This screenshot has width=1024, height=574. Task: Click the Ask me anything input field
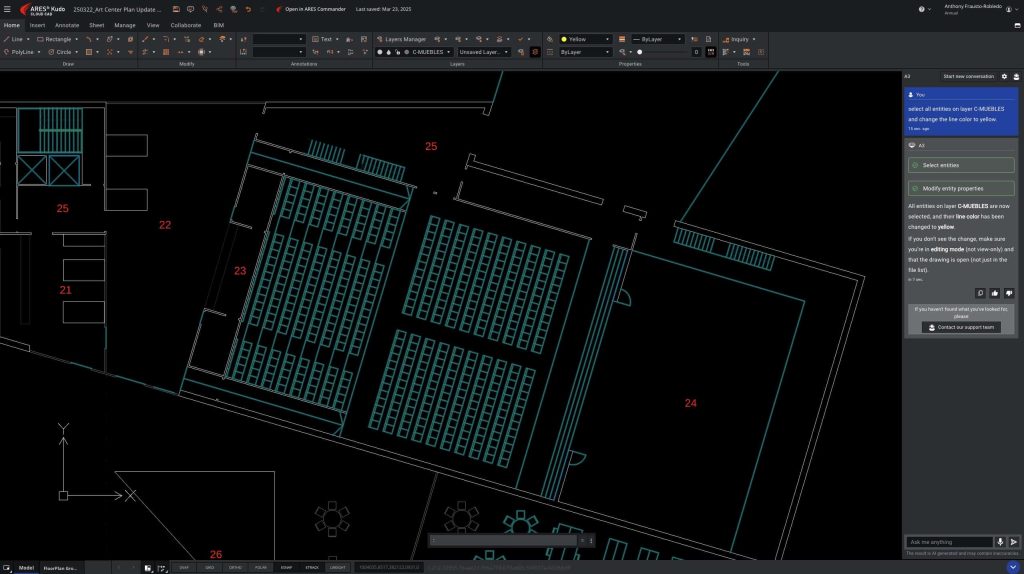coord(950,541)
